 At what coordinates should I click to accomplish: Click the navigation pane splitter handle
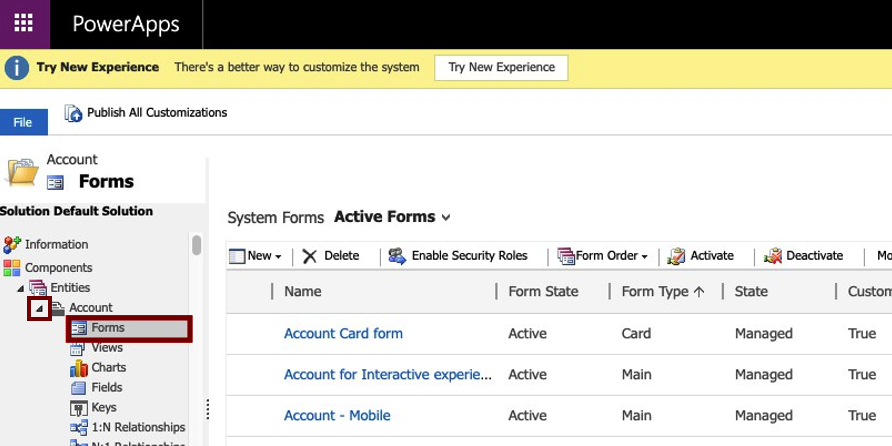[x=208, y=408]
